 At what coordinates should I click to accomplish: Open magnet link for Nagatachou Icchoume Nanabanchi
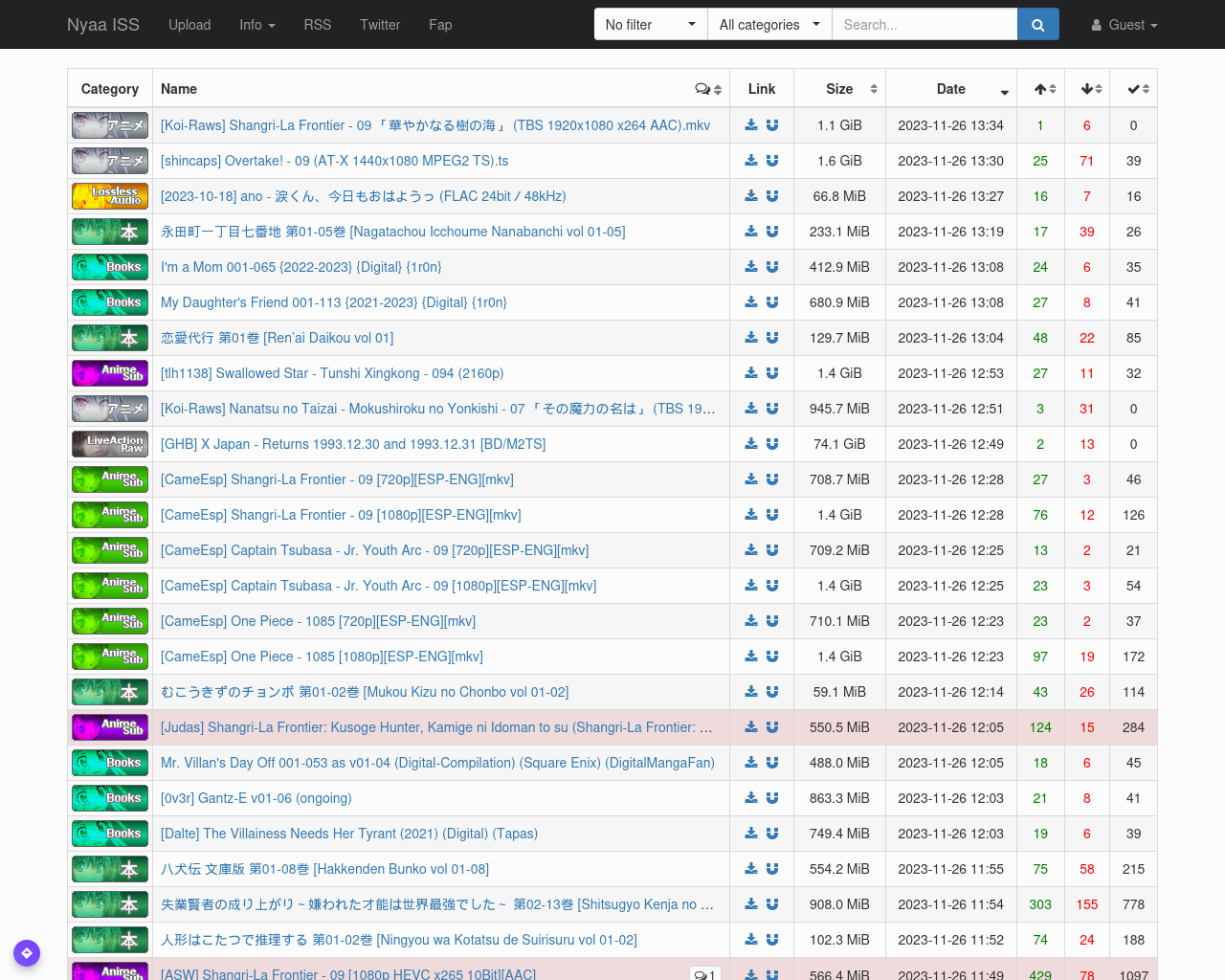click(x=772, y=232)
